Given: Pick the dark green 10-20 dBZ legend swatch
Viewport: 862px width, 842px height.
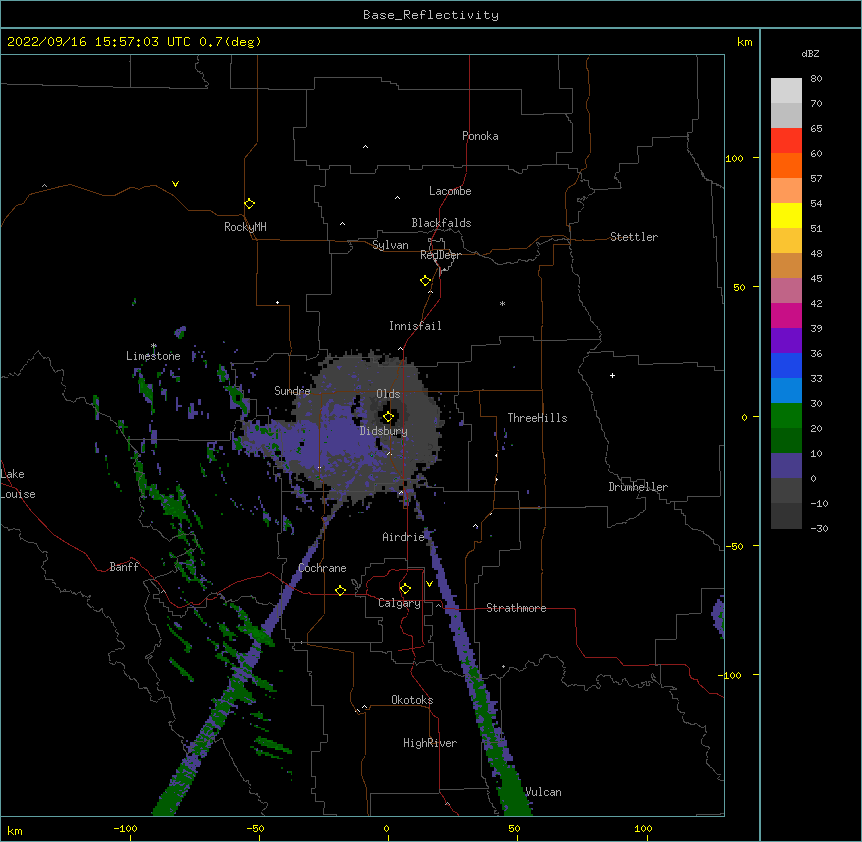Looking at the screenshot, I should (x=786, y=441).
